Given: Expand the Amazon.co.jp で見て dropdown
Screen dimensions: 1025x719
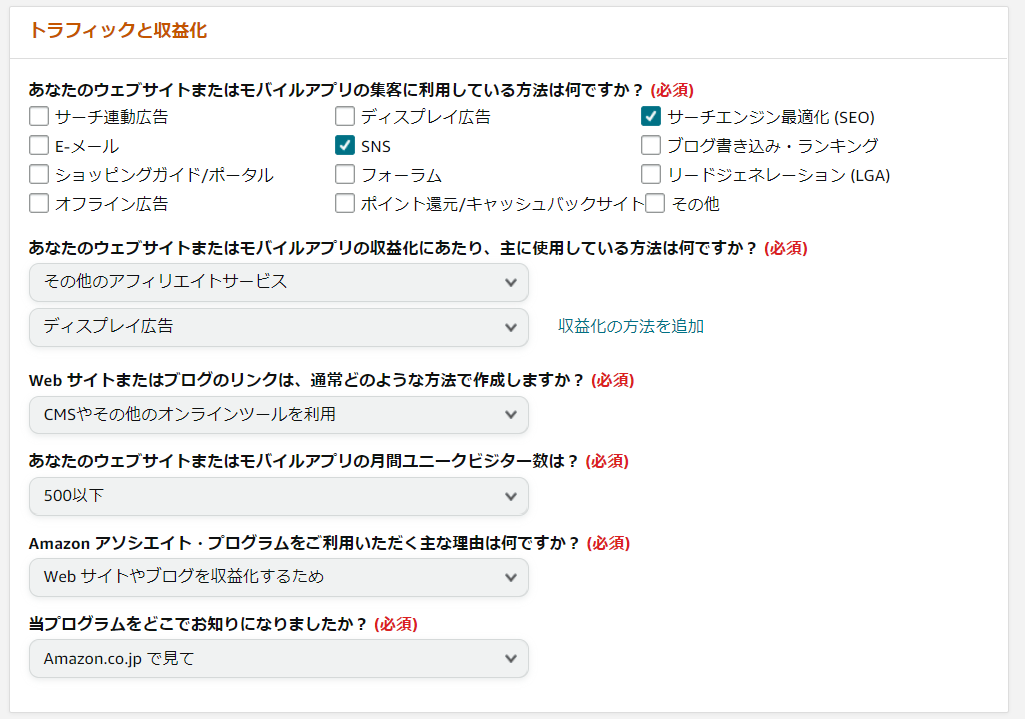Looking at the screenshot, I should click(279, 659).
